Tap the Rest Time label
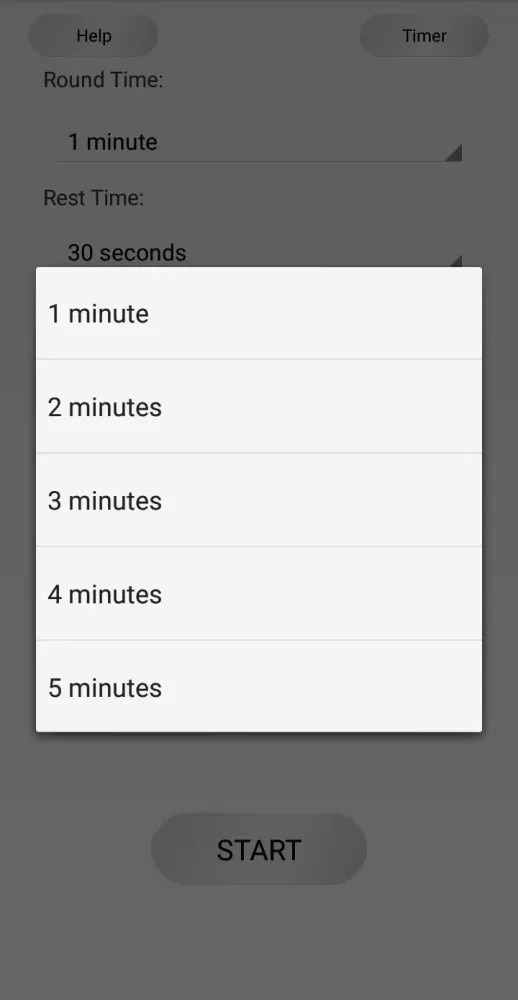Viewport: 518px width, 1000px height. 94,198
